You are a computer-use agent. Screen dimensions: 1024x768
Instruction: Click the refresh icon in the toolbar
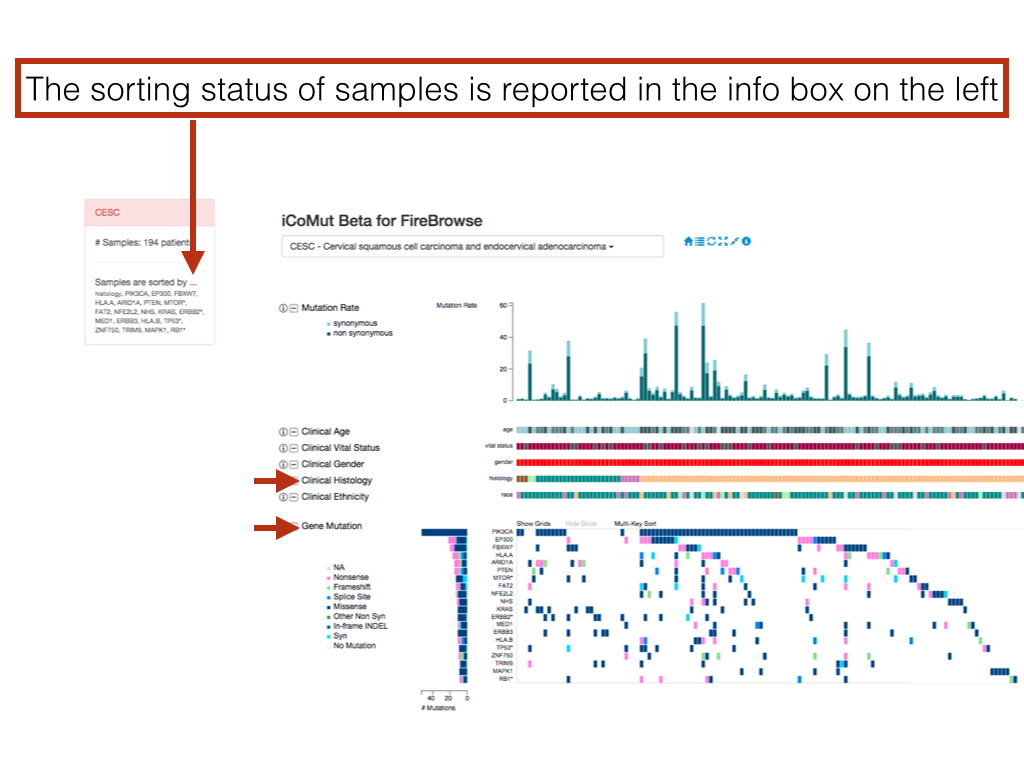[711, 241]
